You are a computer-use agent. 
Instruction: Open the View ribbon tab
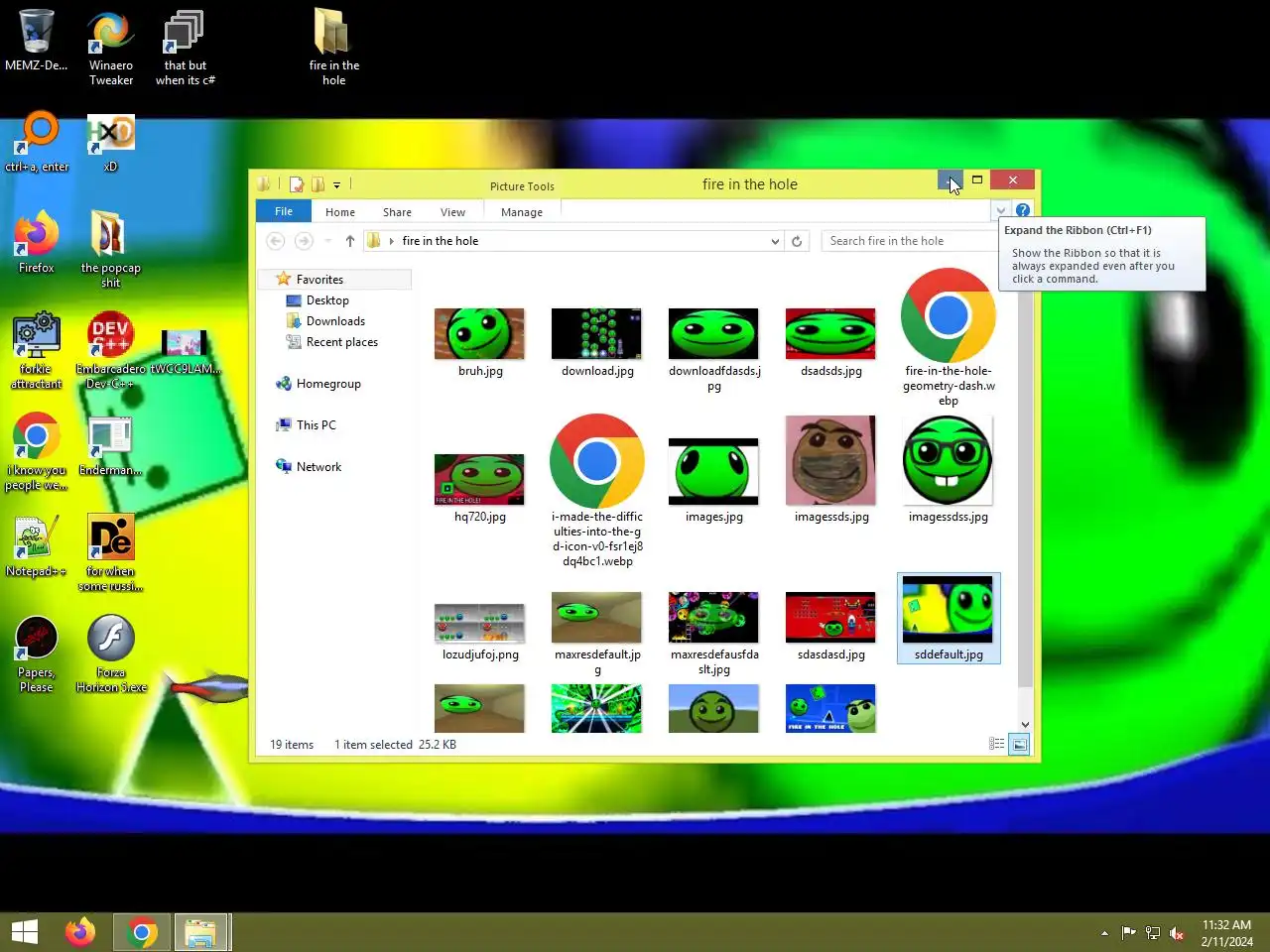coord(452,212)
